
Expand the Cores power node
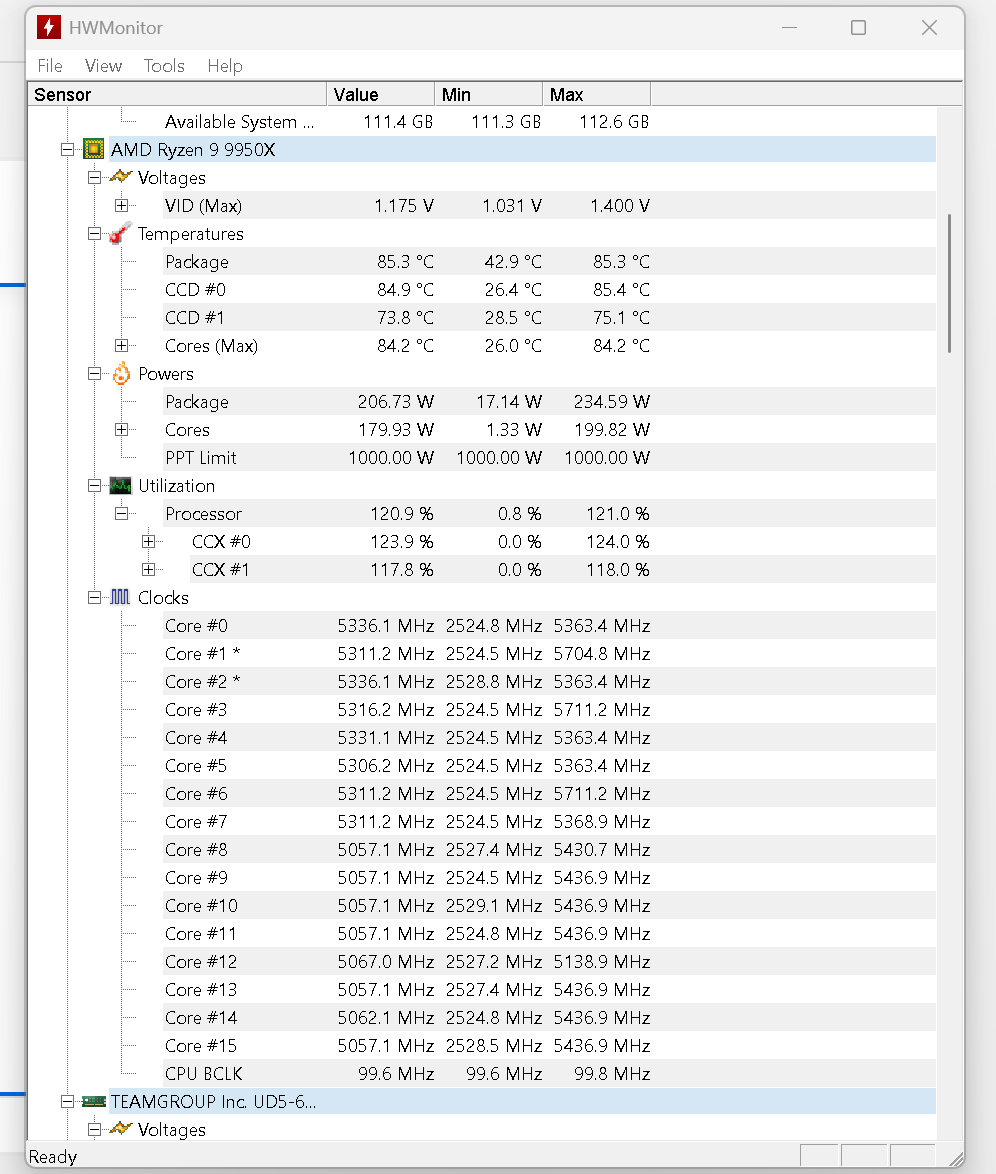[x=121, y=429]
